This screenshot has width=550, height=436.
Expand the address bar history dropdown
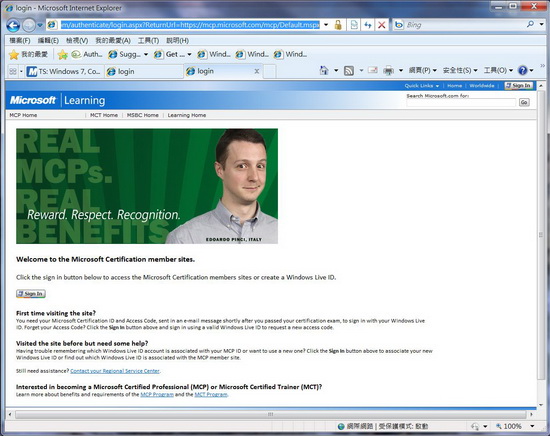[326, 25]
